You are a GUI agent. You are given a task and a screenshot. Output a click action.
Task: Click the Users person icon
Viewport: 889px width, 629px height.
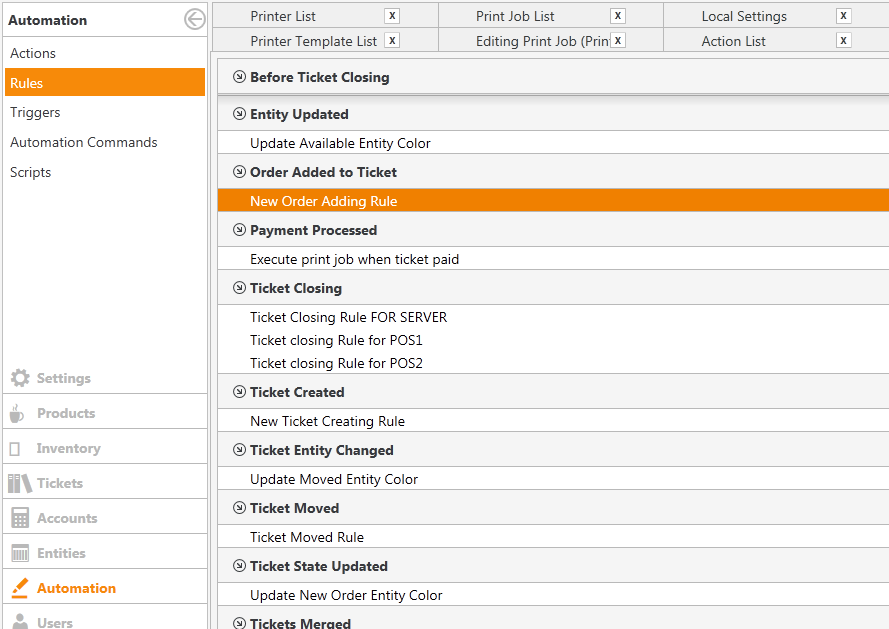tap(20, 622)
